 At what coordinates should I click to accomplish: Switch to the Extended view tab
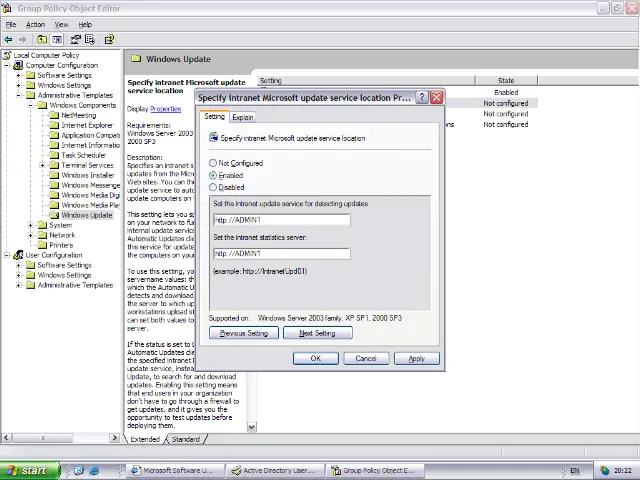[145, 439]
